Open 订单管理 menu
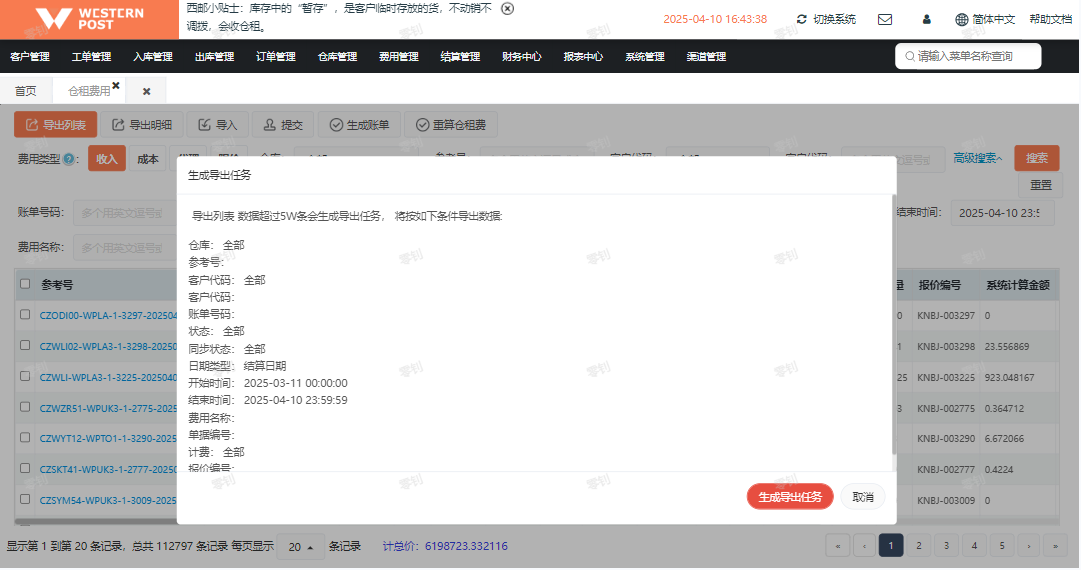 pyautogui.click(x=276, y=57)
